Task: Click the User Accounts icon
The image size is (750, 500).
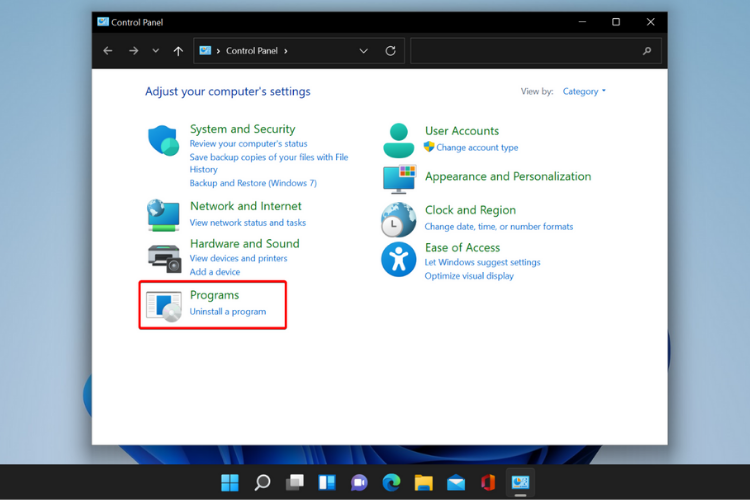Action: tap(399, 140)
